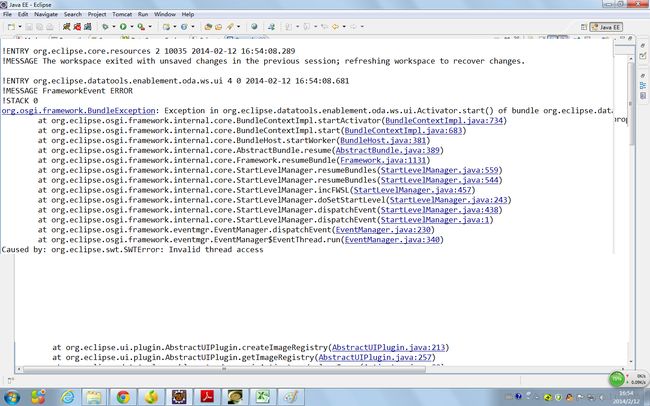The width and height of the screenshot is (650, 406).
Task: Click the '!MESSAGE FrameworkEvent ERROR' line
Action: pyautogui.click(x=67, y=91)
